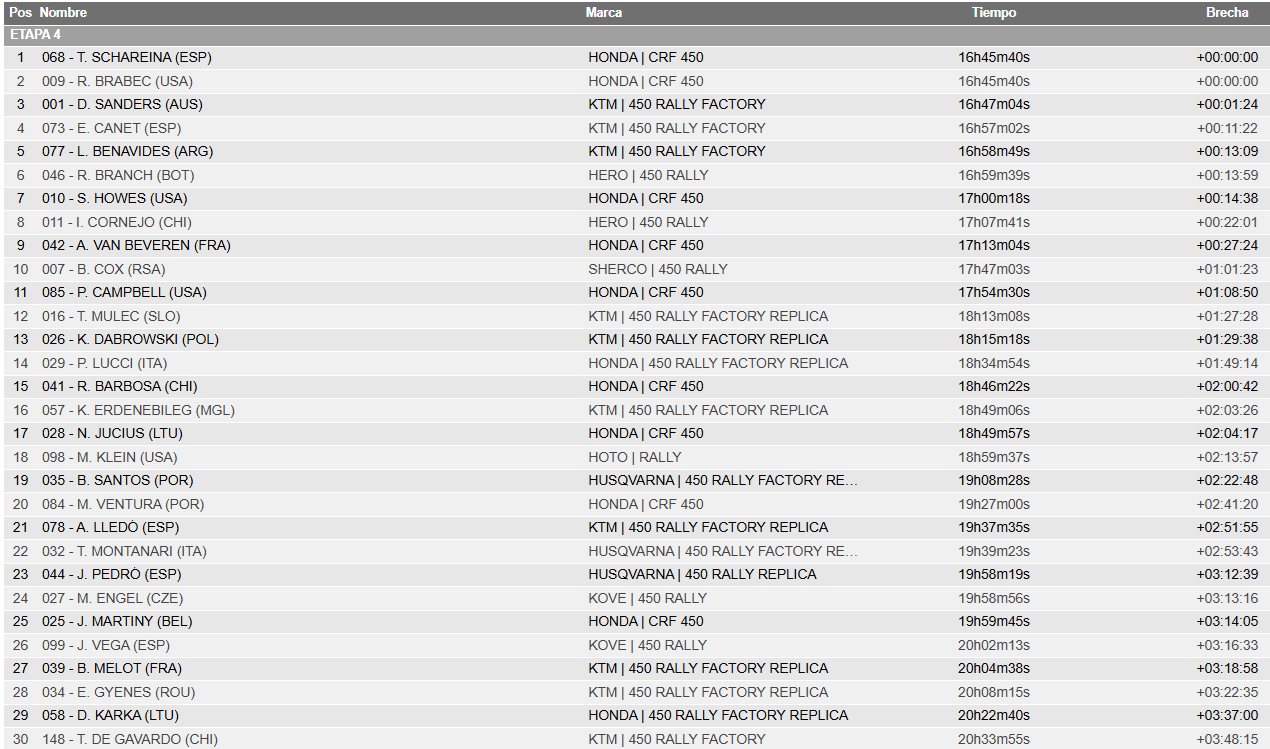Select rider 001 - D. SANDERS (AUS)

click(120, 104)
